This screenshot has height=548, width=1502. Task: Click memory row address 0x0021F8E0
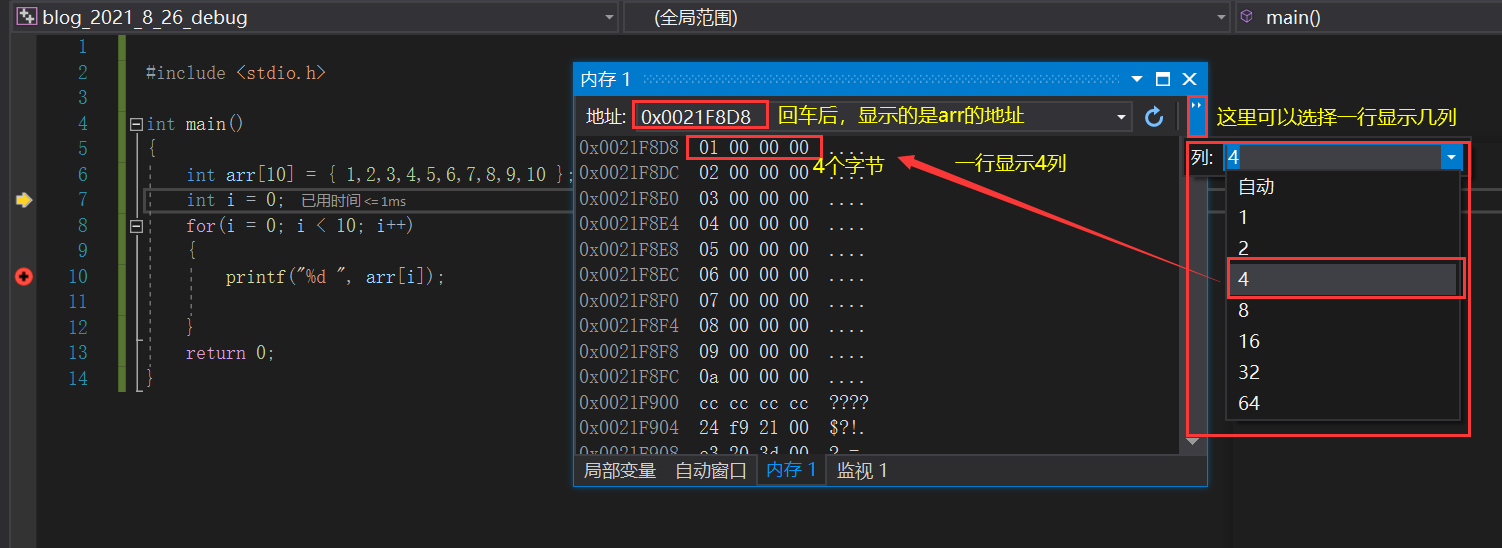pyautogui.click(x=629, y=199)
